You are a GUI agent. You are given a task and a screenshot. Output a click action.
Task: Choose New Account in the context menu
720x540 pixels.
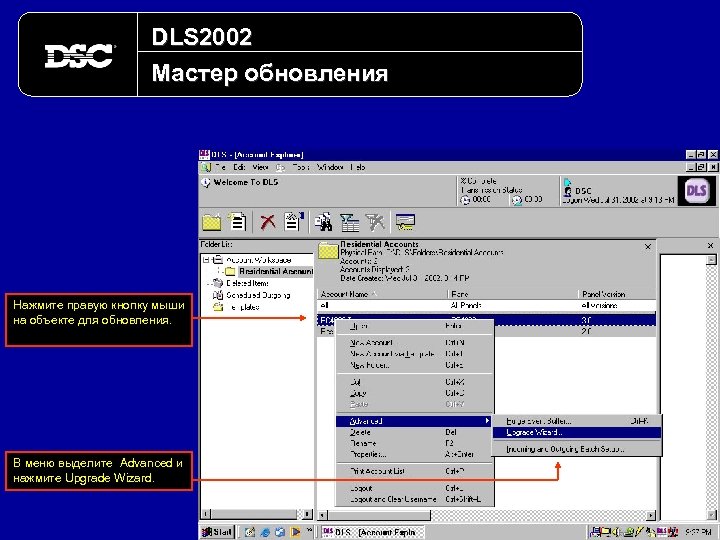tap(415, 343)
